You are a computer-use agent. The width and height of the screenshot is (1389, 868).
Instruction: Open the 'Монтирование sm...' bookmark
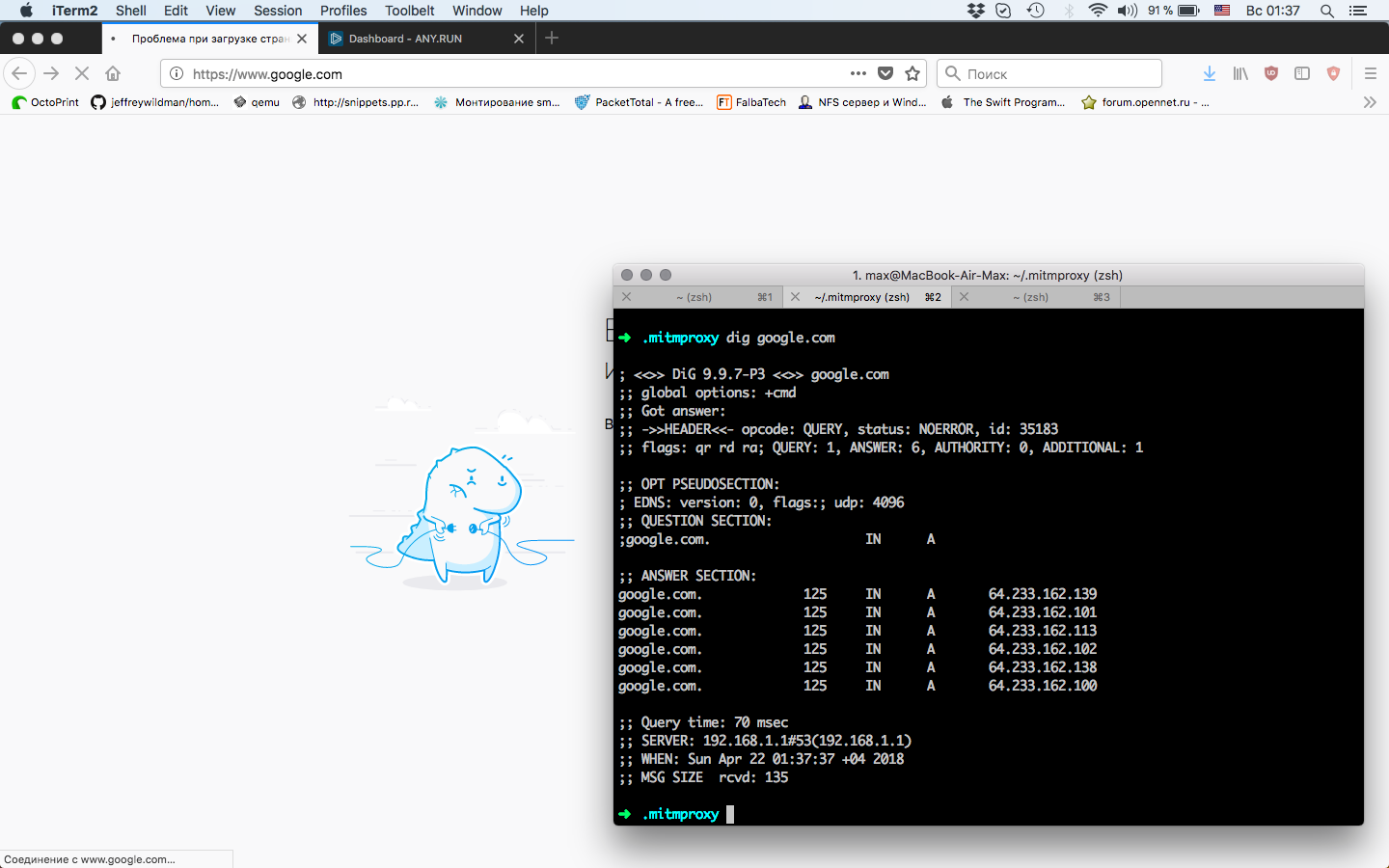point(497,102)
